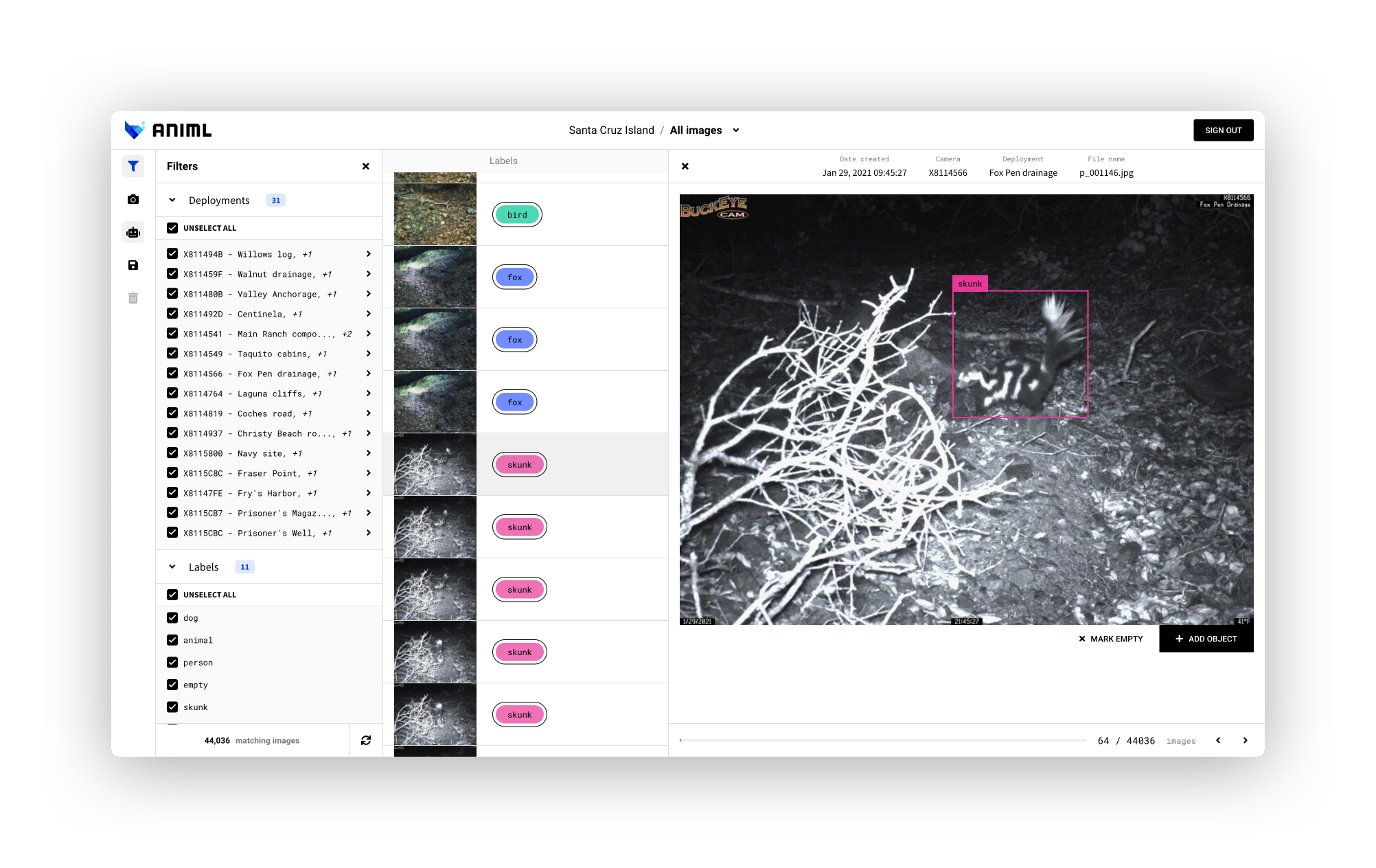The width and height of the screenshot is (1376, 868).
Task: Click the camera icon in sidebar
Action: (x=133, y=199)
